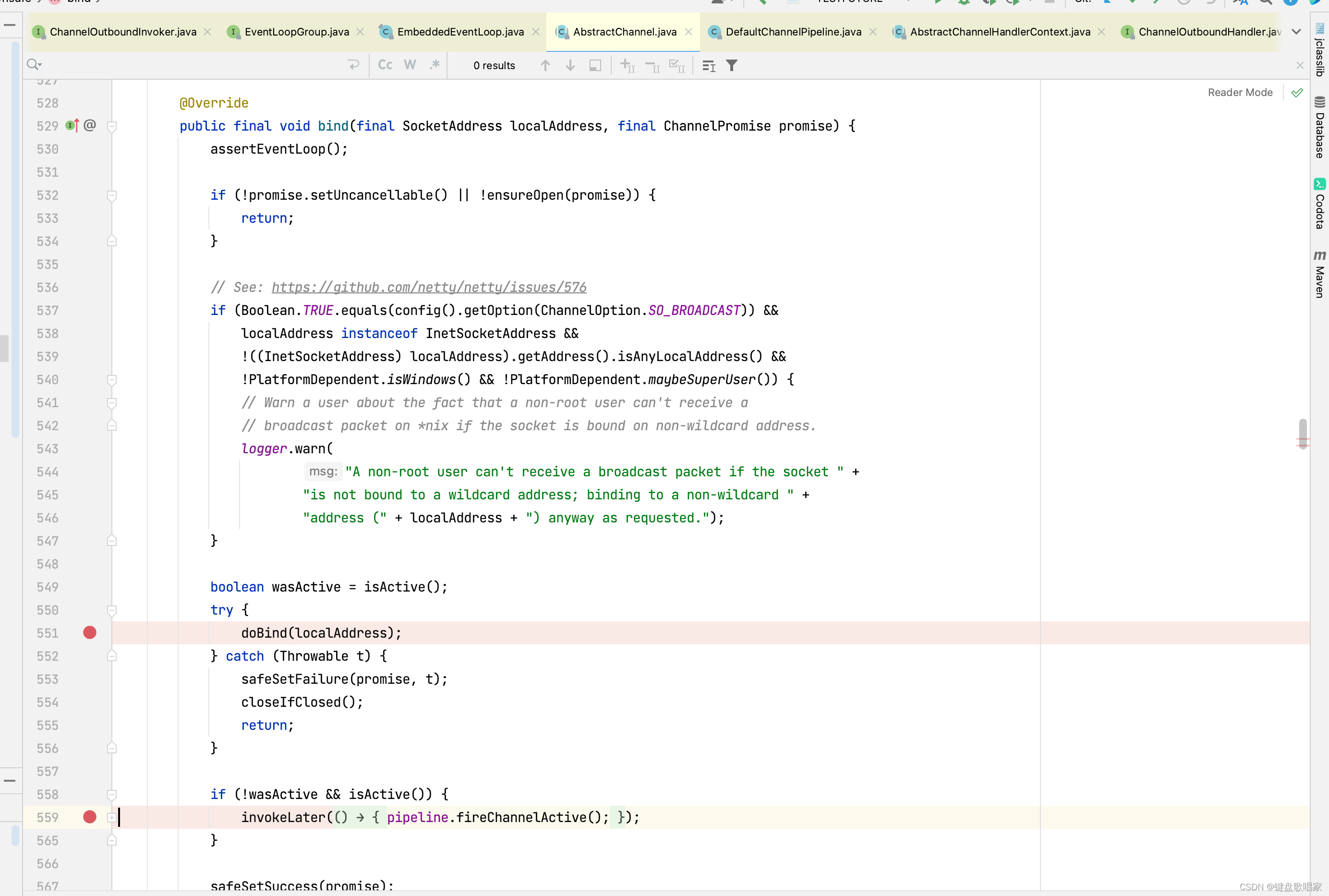Add selection for next occurrence icon
Screen dimensions: 1329x896
(x=628, y=66)
